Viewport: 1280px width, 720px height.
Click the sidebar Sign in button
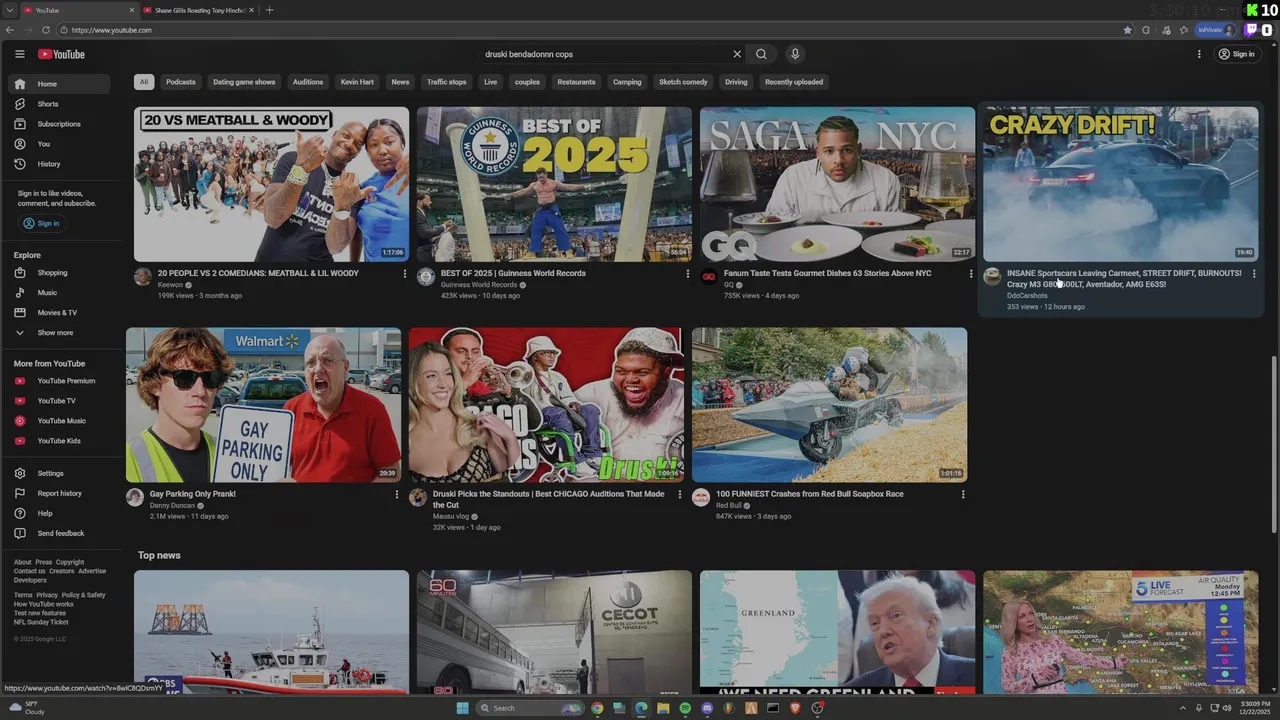pyautogui.click(x=41, y=223)
